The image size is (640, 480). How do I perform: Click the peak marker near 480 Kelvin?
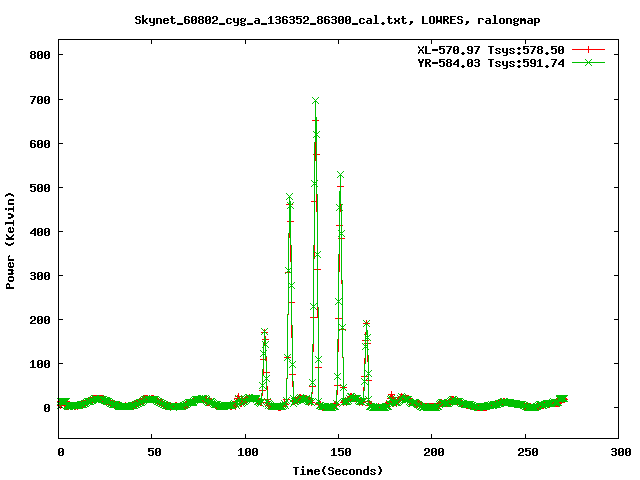coord(289,197)
